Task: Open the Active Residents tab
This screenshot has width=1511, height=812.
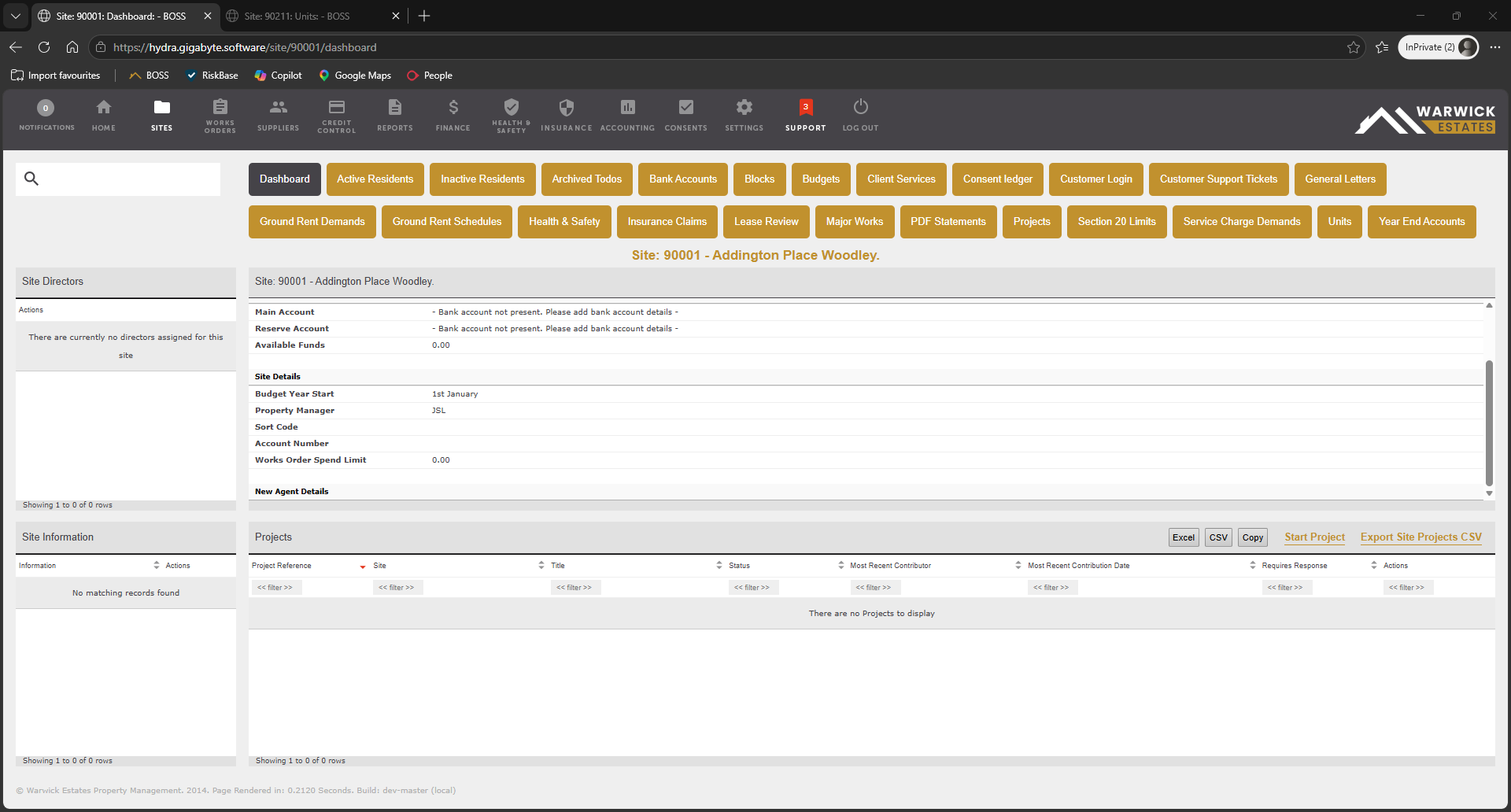Action: click(x=375, y=179)
